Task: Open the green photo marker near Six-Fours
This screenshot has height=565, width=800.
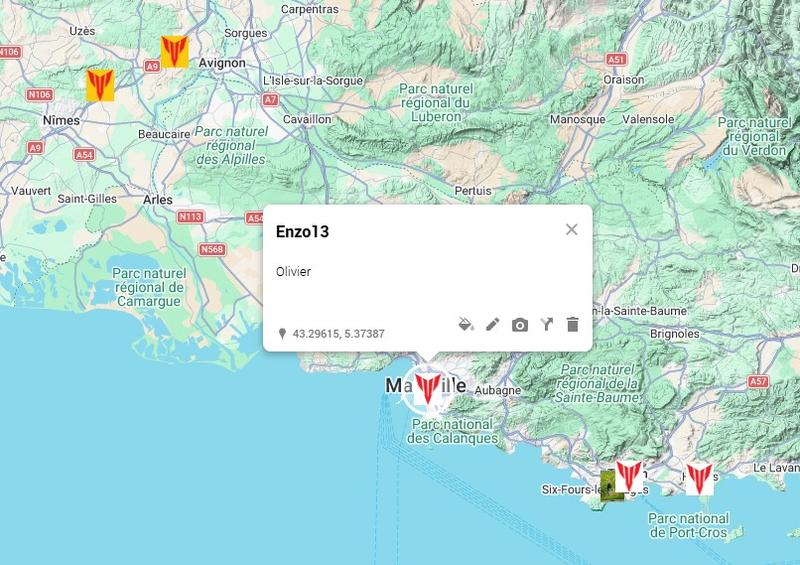Action: [608, 486]
